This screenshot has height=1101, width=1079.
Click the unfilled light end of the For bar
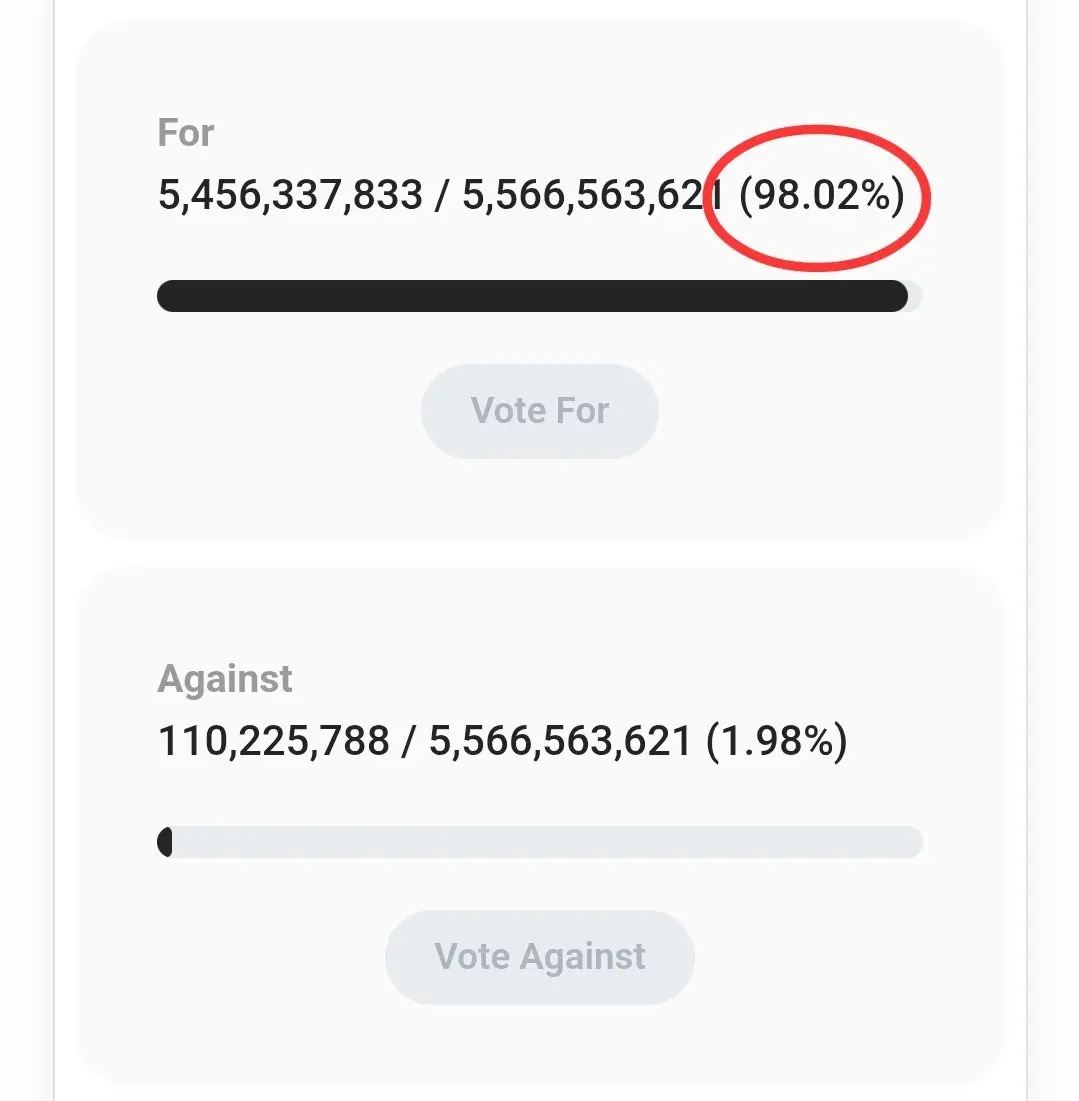click(915, 296)
